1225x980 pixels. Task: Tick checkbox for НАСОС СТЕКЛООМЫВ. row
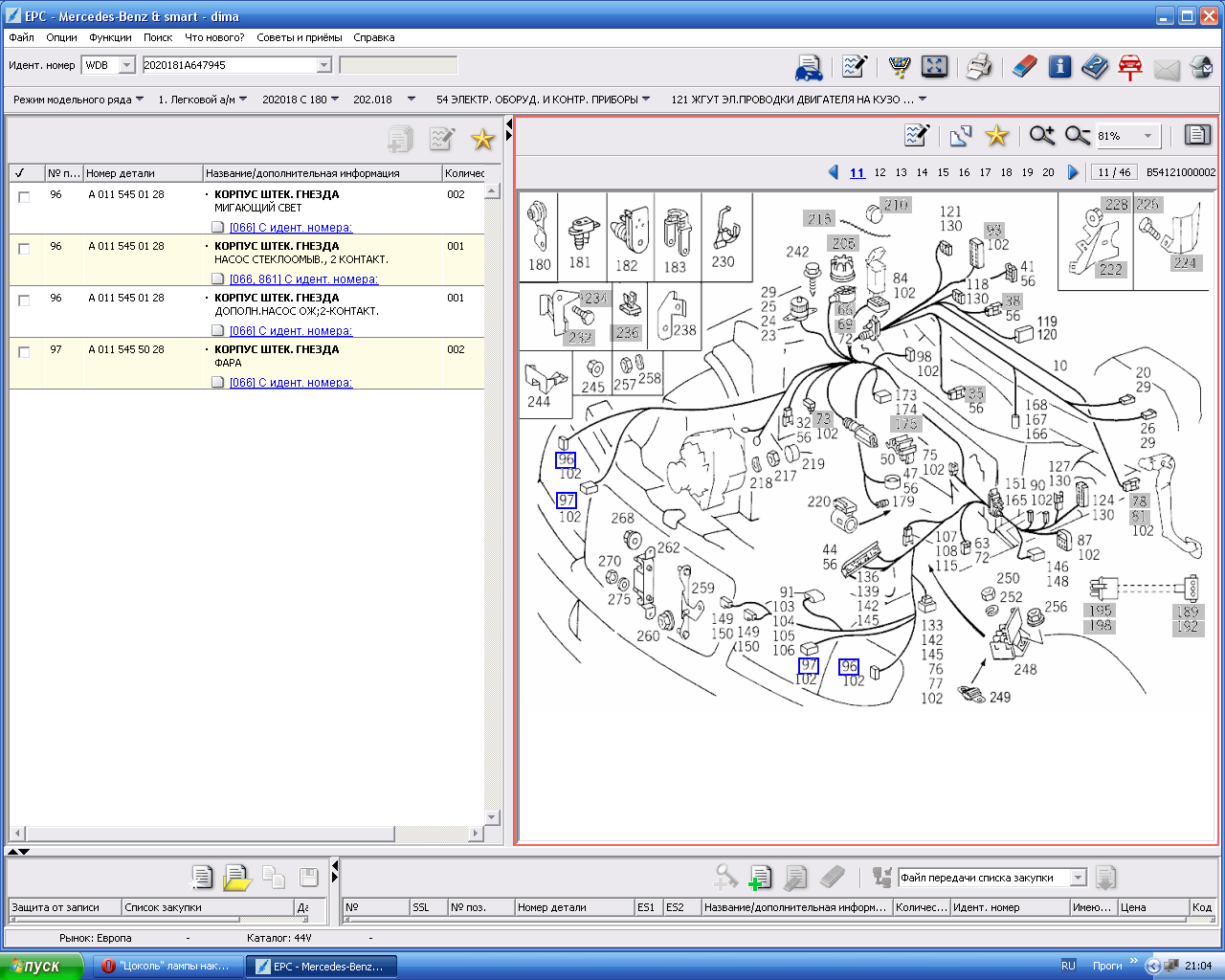tap(24, 248)
